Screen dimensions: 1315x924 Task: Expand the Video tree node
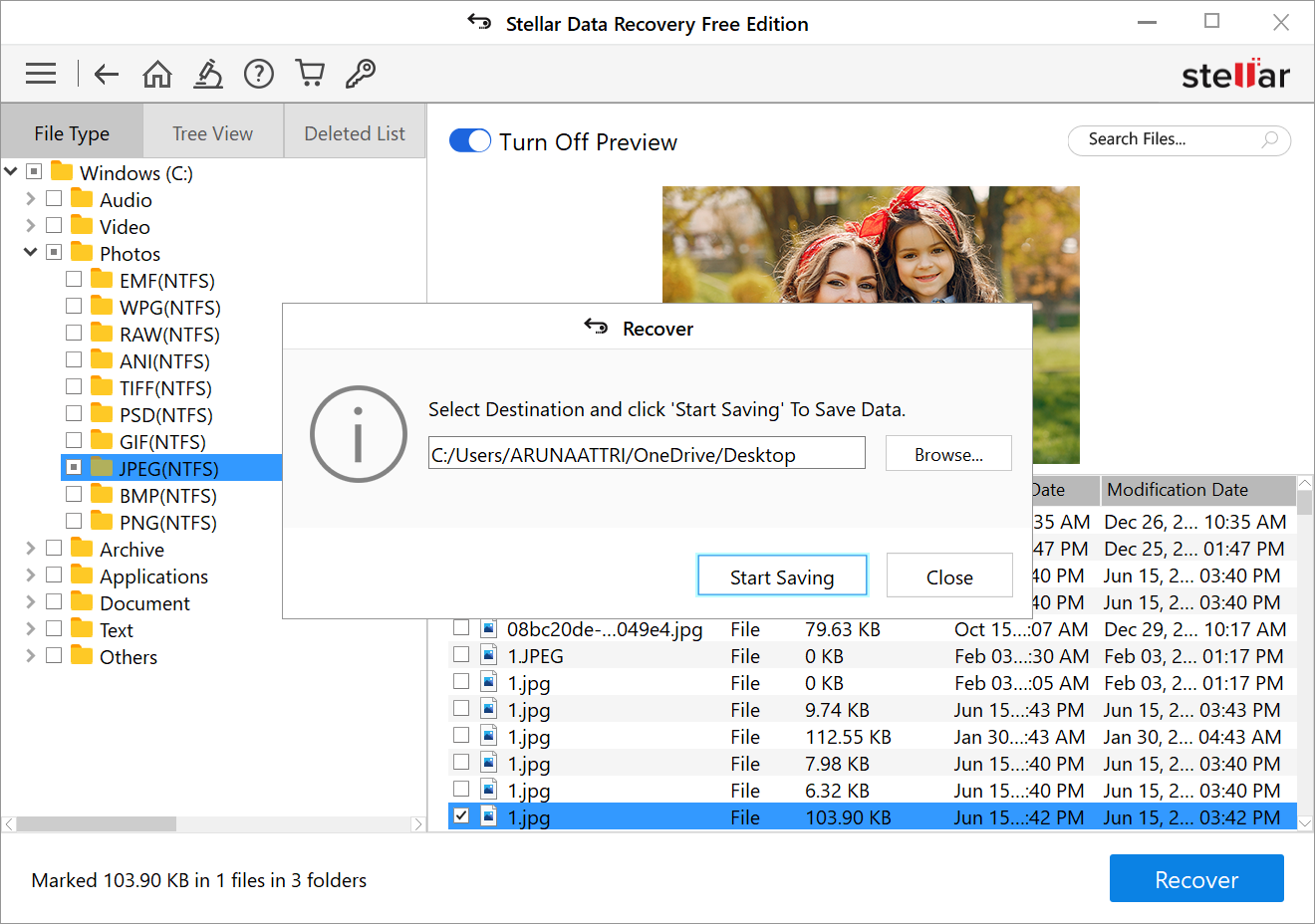(30, 225)
